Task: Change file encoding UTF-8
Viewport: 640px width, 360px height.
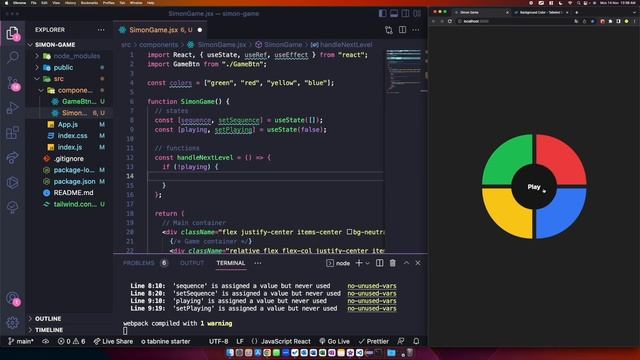Action: (x=218, y=341)
